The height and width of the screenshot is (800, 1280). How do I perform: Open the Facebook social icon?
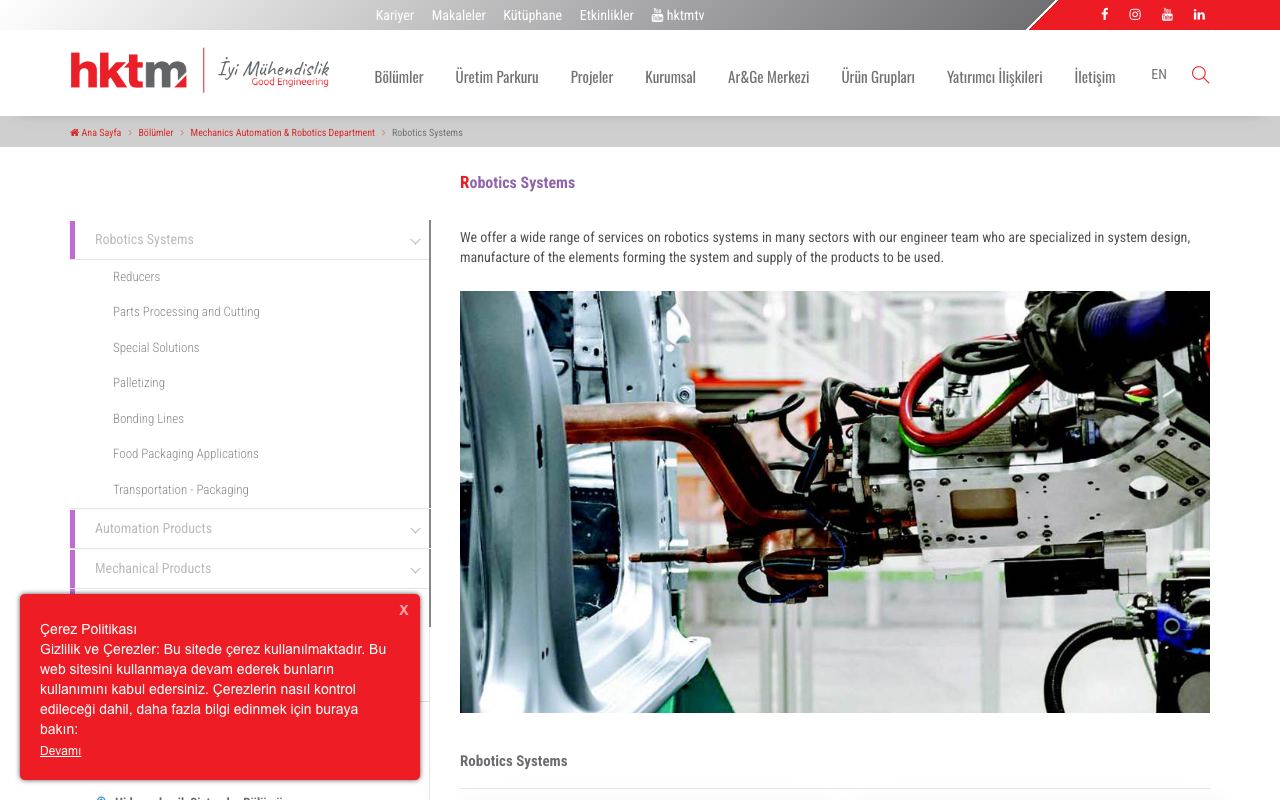point(1104,14)
